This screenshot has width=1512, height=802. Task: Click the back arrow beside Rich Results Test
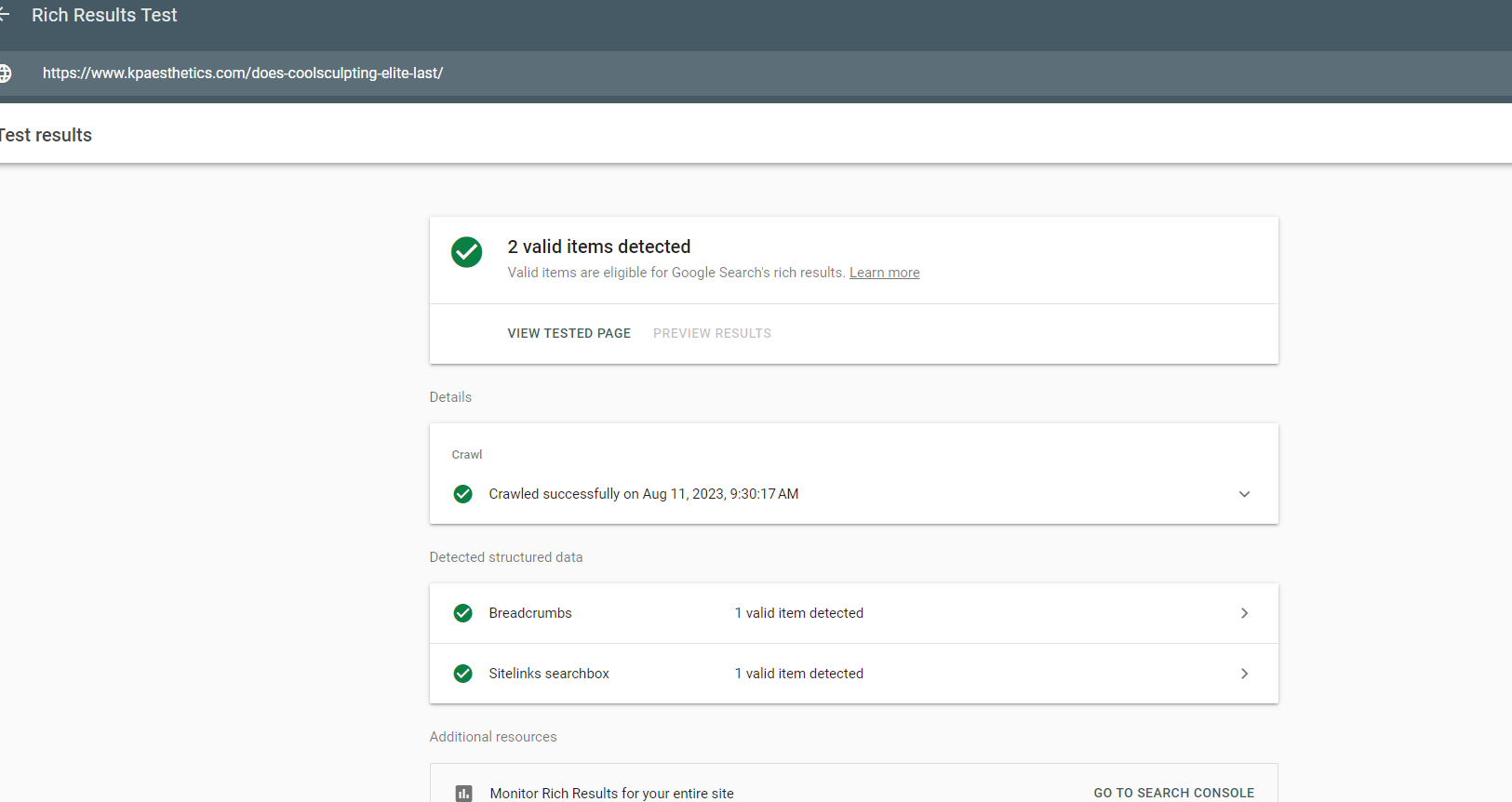(x=4, y=15)
